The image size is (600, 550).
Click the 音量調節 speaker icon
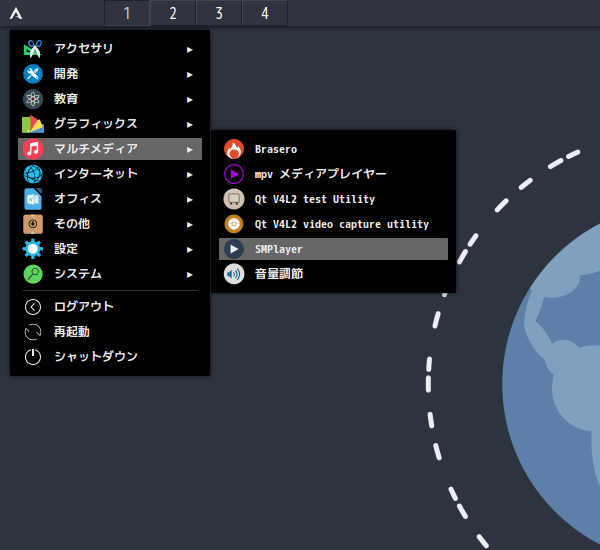coord(234,274)
